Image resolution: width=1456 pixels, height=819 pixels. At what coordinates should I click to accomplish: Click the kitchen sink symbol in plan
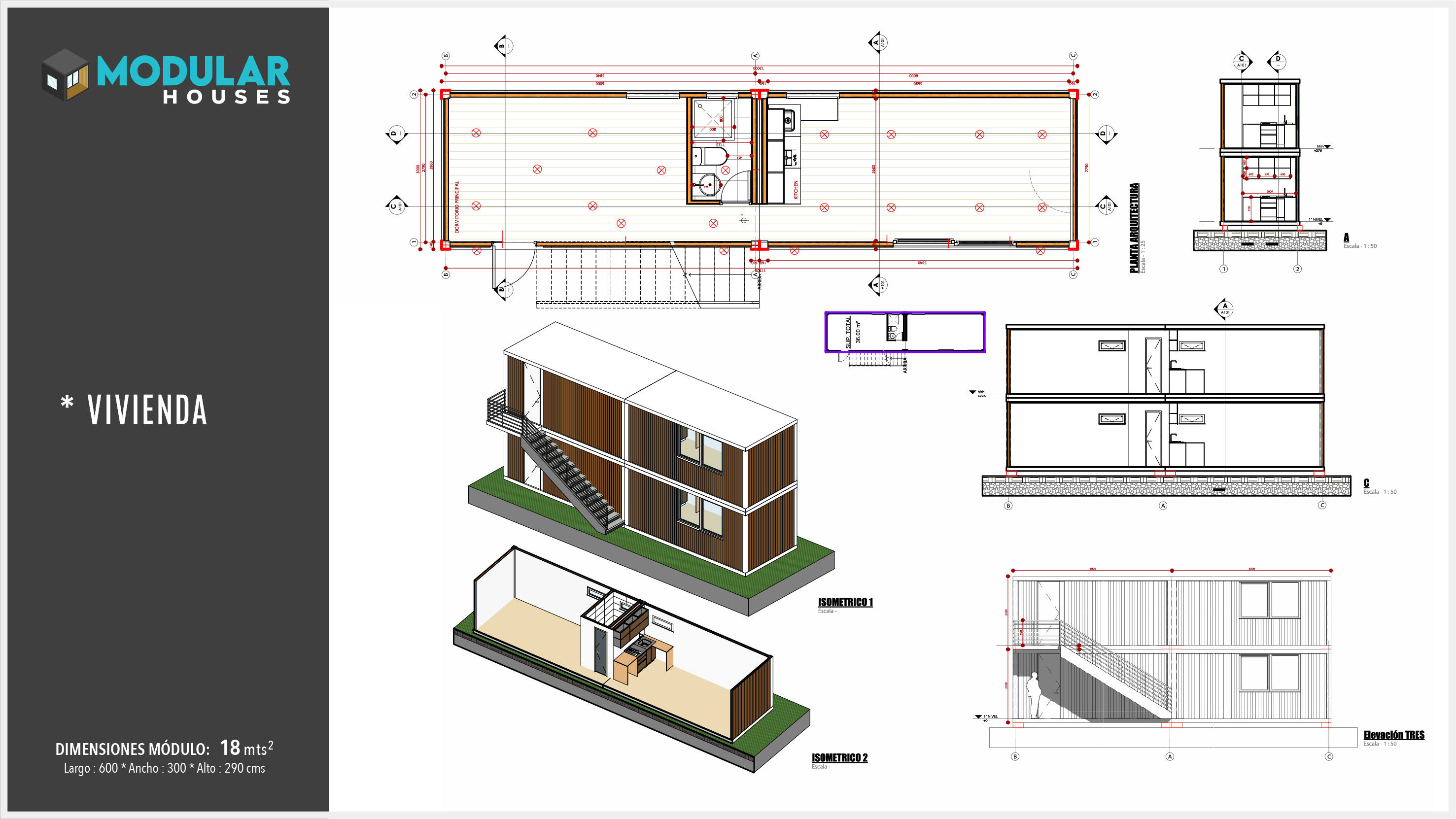pos(789,119)
